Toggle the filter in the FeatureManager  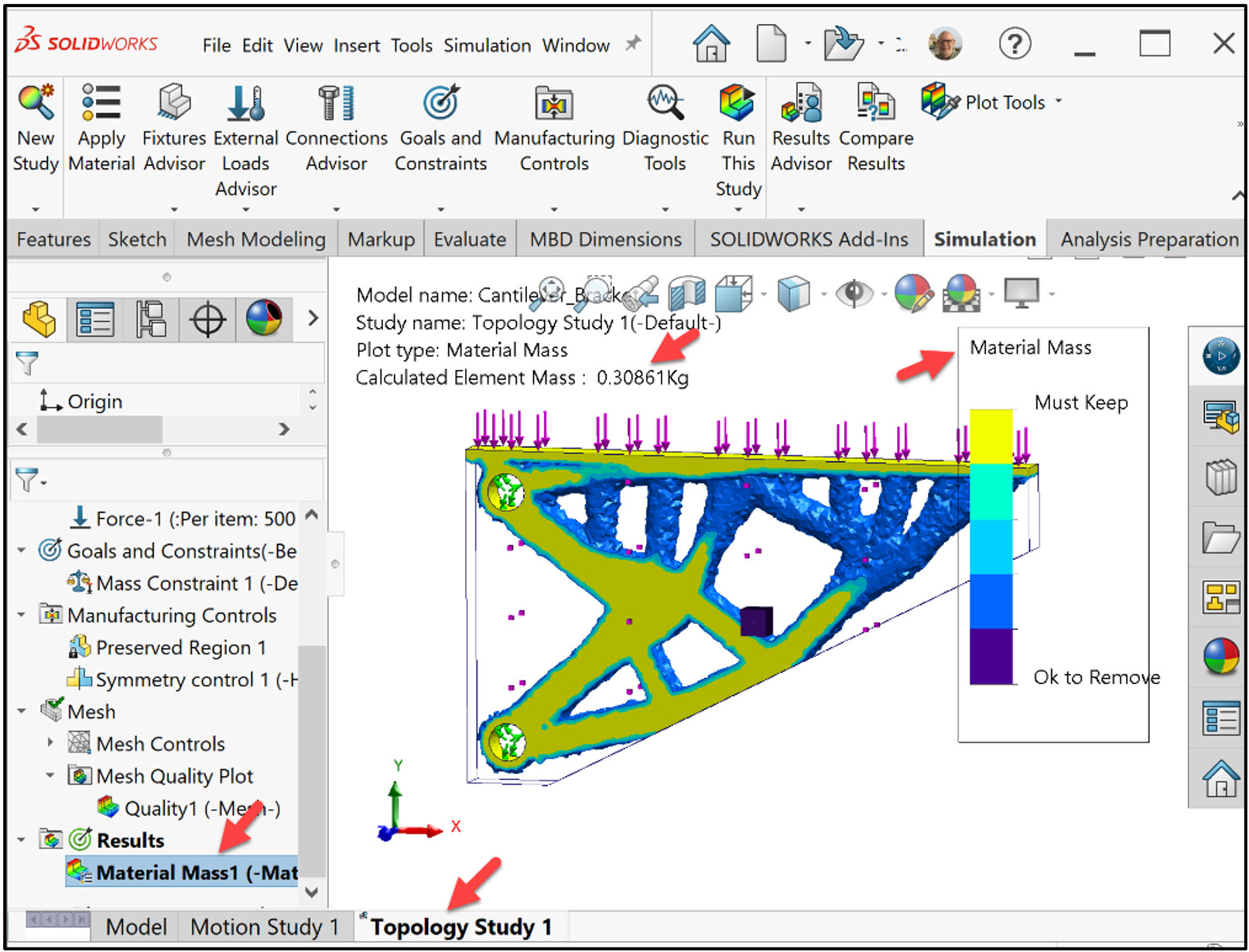(27, 362)
